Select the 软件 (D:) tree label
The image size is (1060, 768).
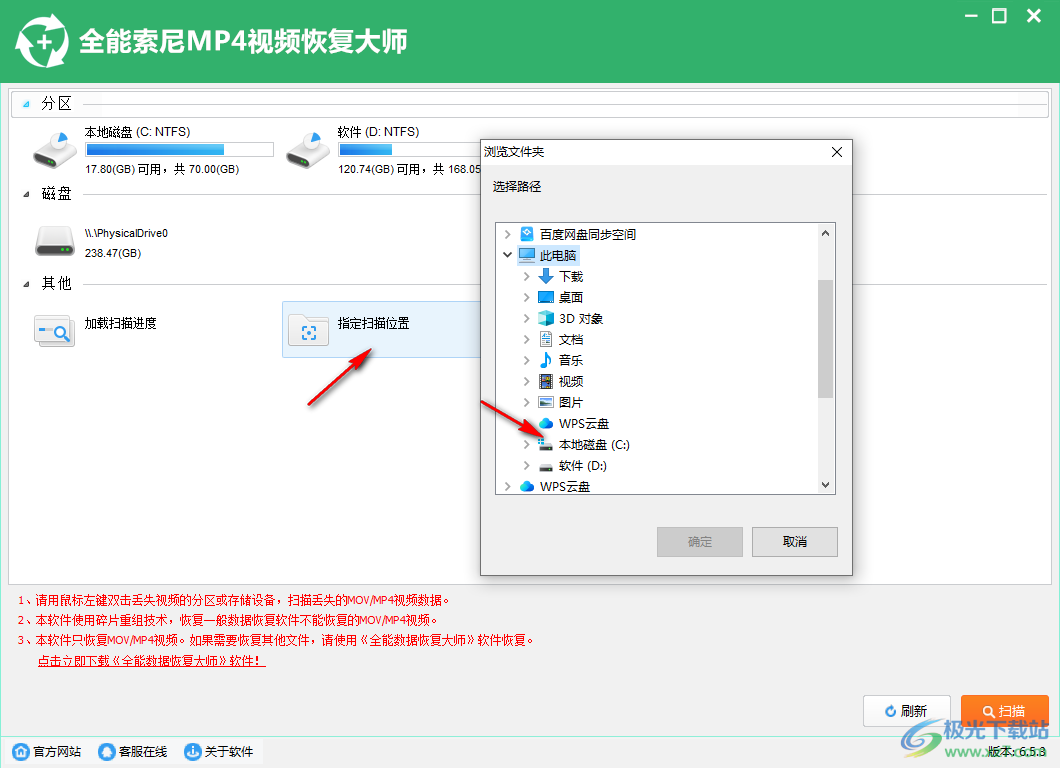pyautogui.click(x=583, y=466)
